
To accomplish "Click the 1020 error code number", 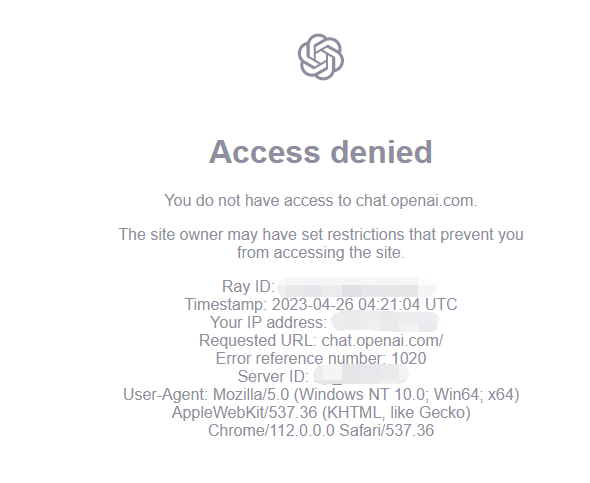I will [409, 358].
